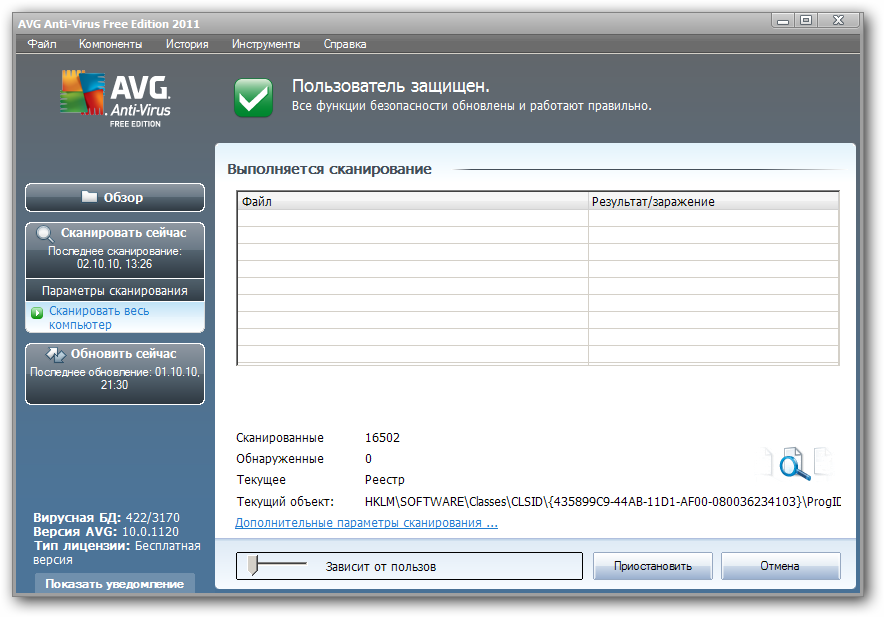Close the AVG window
The height and width of the screenshot is (617, 884).
838,20
